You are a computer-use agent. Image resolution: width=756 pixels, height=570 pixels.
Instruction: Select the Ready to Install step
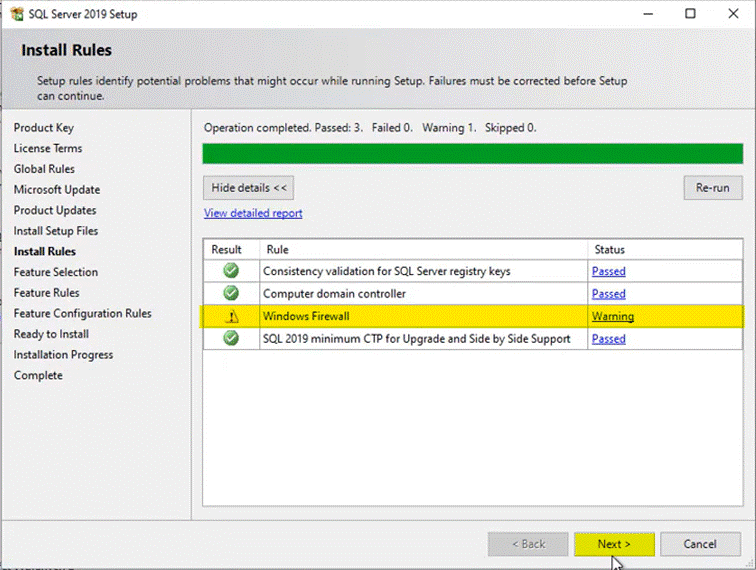[51, 334]
